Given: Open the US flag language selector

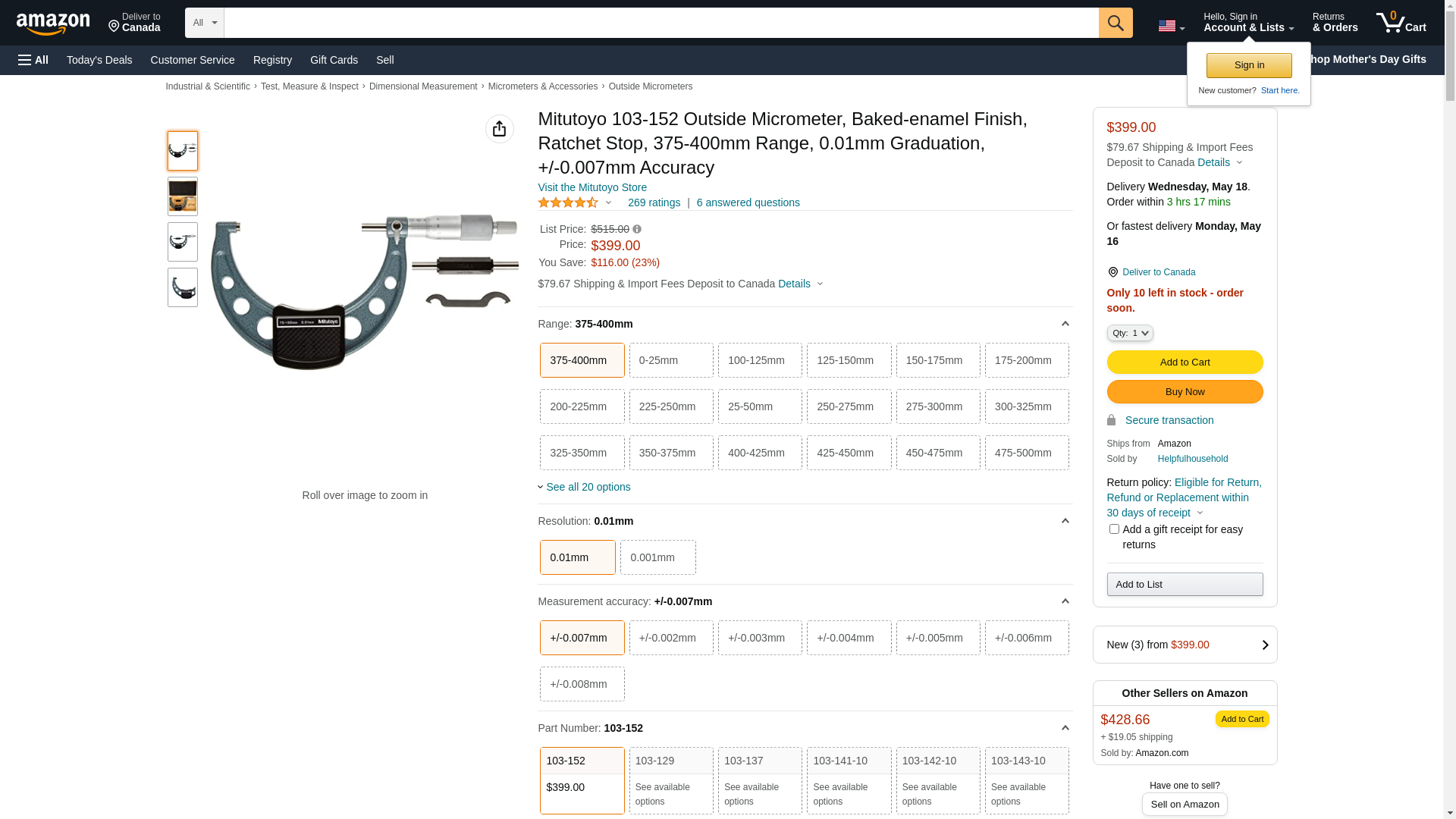Looking at the screenshot, I should (1170, 26).
